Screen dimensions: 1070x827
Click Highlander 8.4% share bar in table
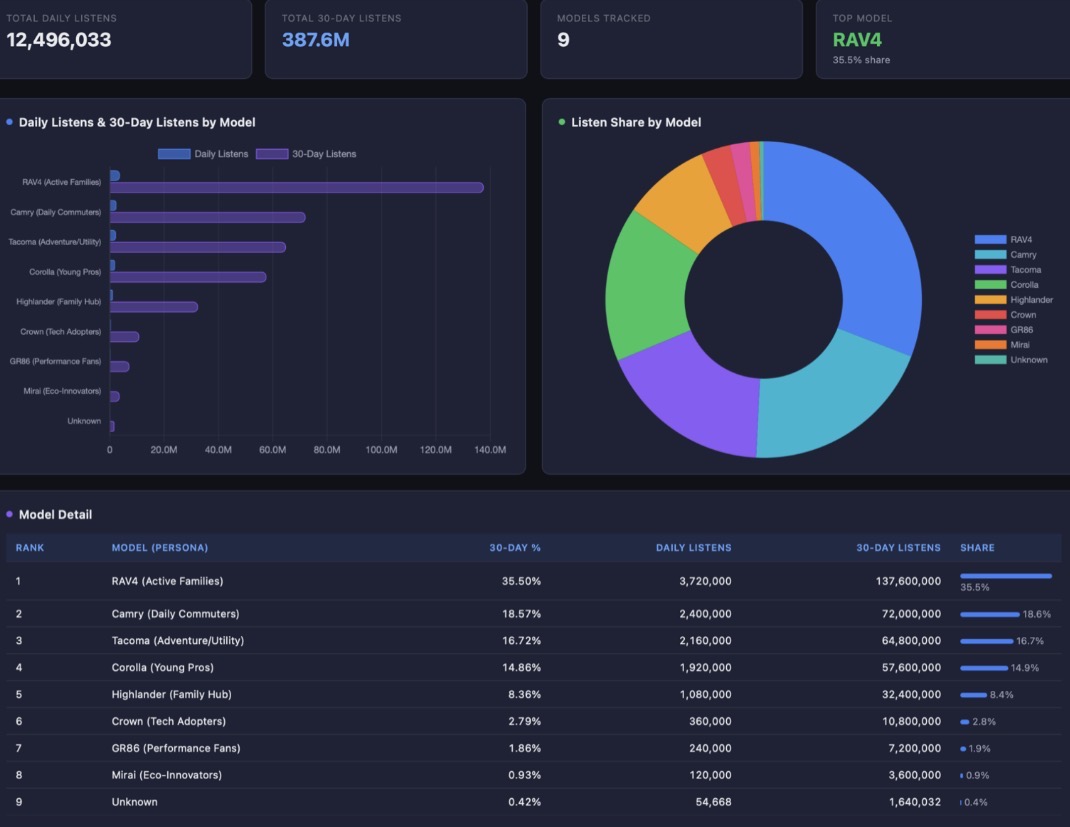point(973,695)
